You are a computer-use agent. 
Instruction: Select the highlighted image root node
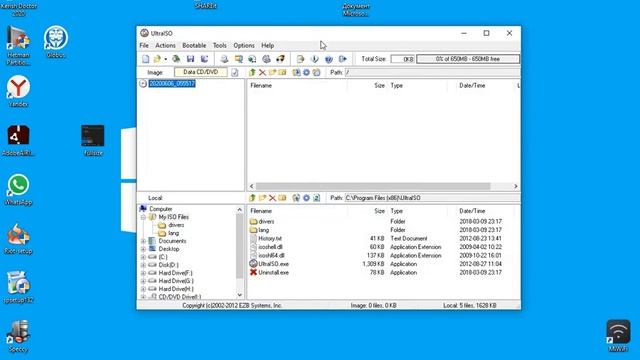[x=172, y=84]
